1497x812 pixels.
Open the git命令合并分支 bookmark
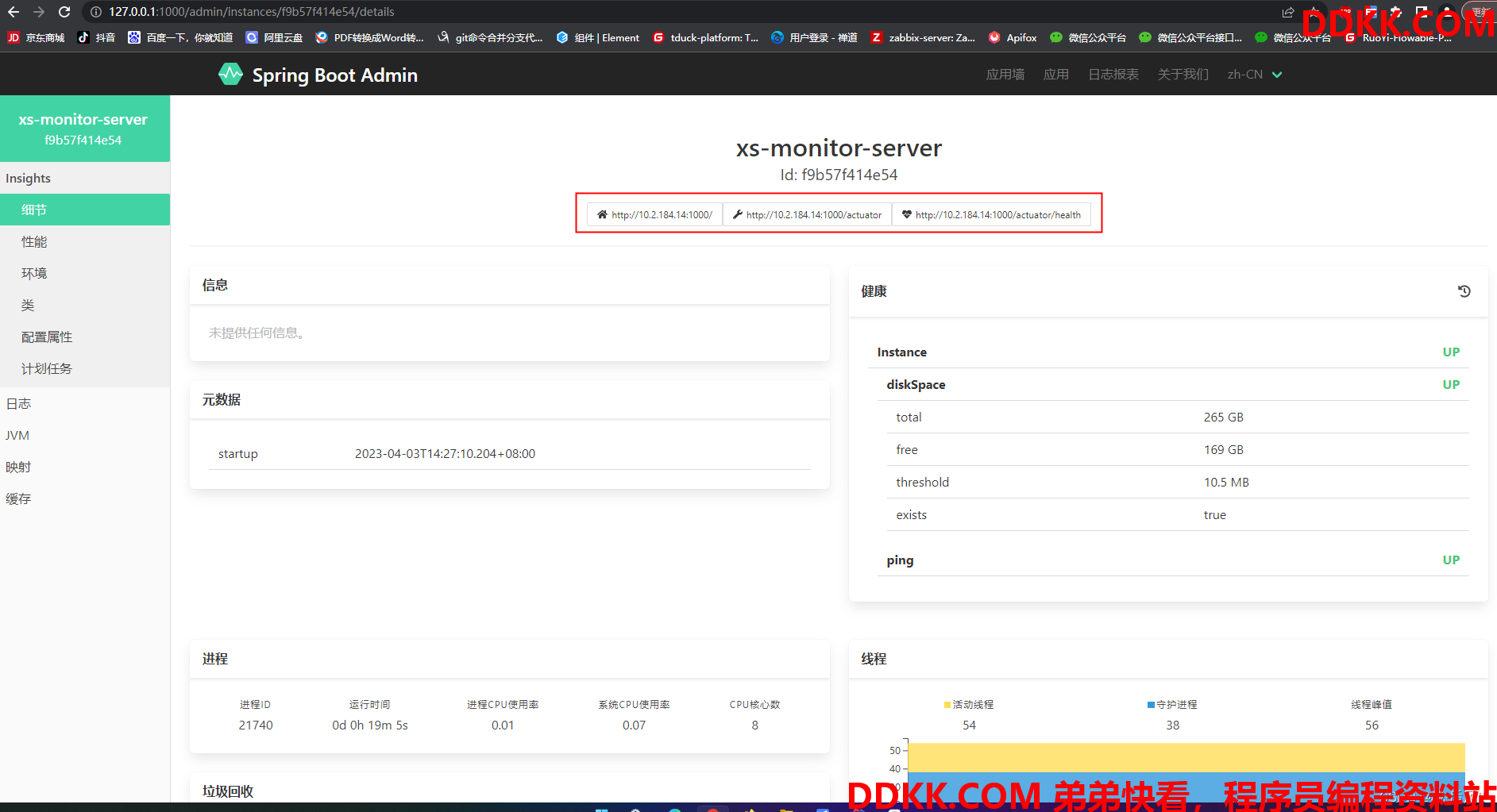click(490, 37)
